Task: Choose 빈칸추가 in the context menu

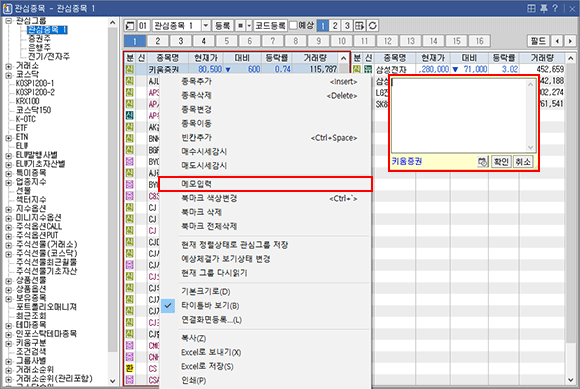Action: pyautogui.click(x=265, y=138)
